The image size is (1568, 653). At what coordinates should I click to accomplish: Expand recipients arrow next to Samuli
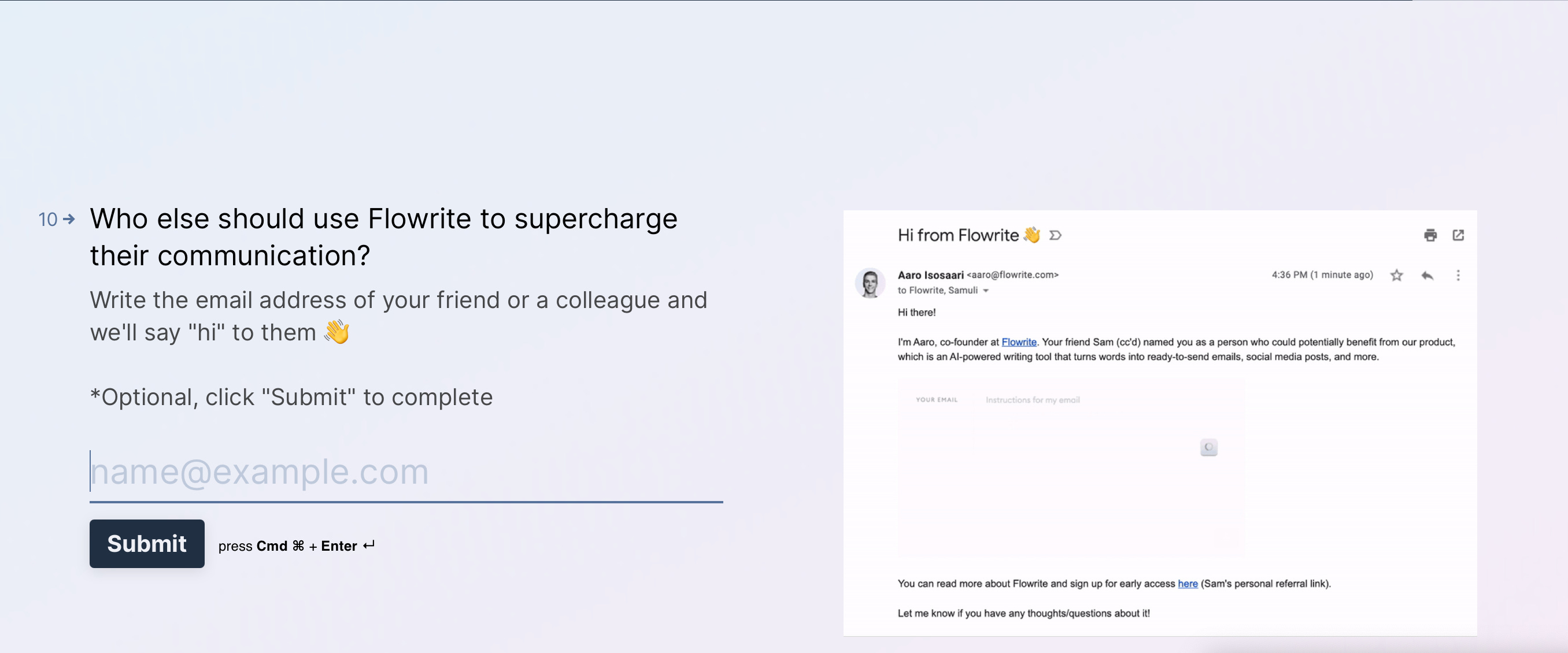click(x=985, y=291)
